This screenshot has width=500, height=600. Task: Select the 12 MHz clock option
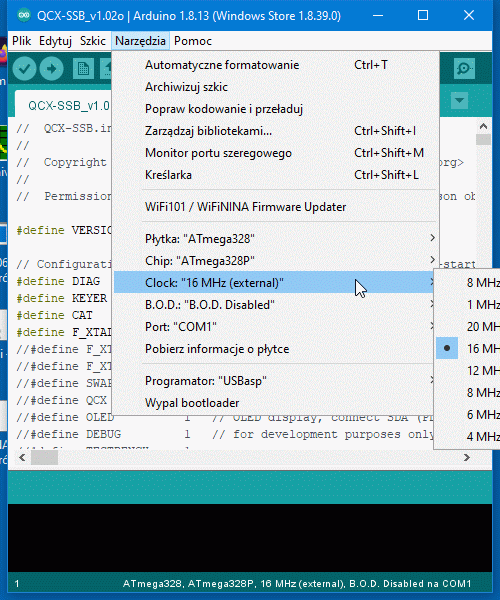coord(468,371)
